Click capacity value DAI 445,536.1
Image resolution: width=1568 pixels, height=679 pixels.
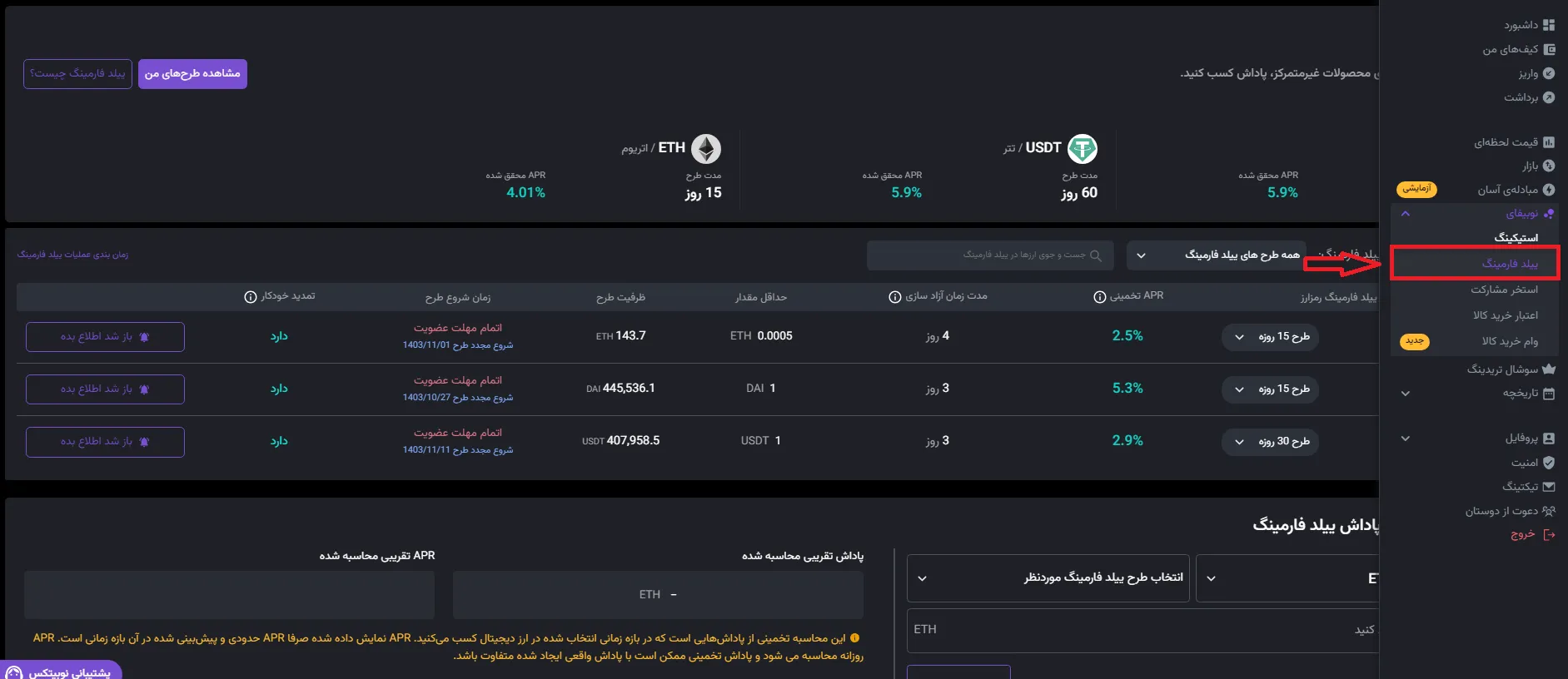(620, 389)
